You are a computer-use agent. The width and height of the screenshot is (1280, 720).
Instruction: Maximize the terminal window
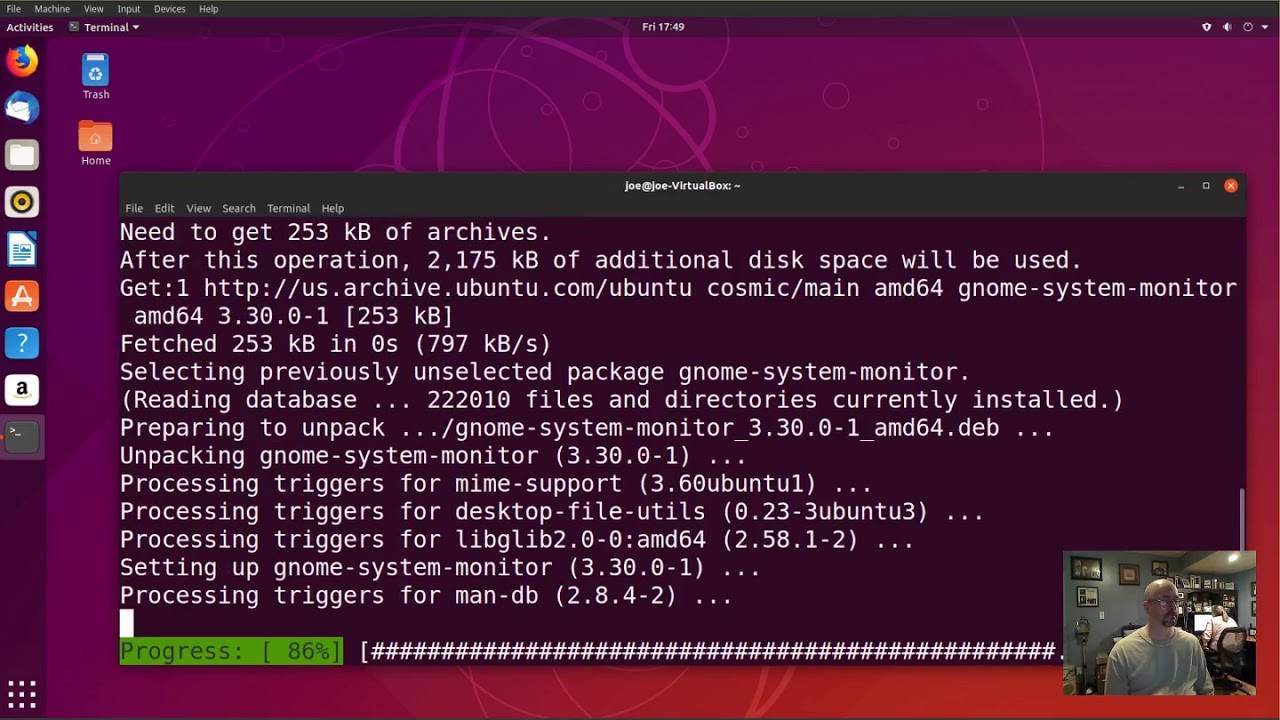(x=1206, y=186)
